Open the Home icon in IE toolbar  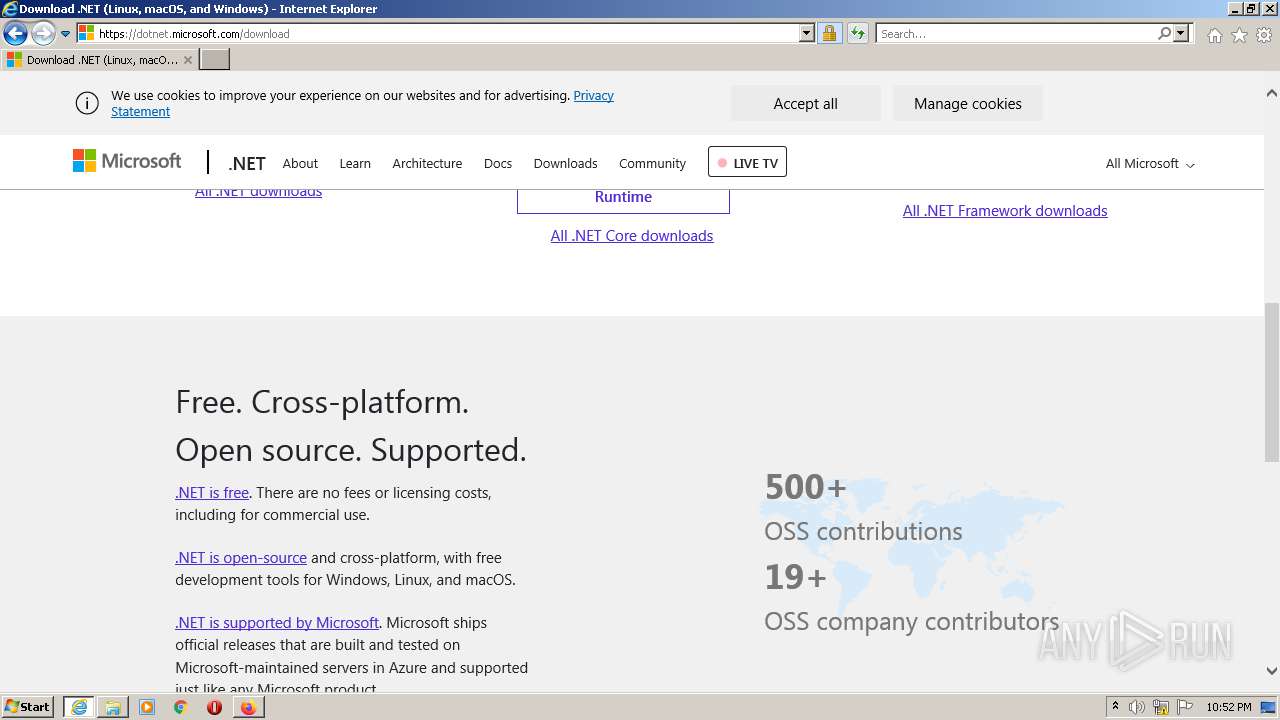click(1214, 35)
